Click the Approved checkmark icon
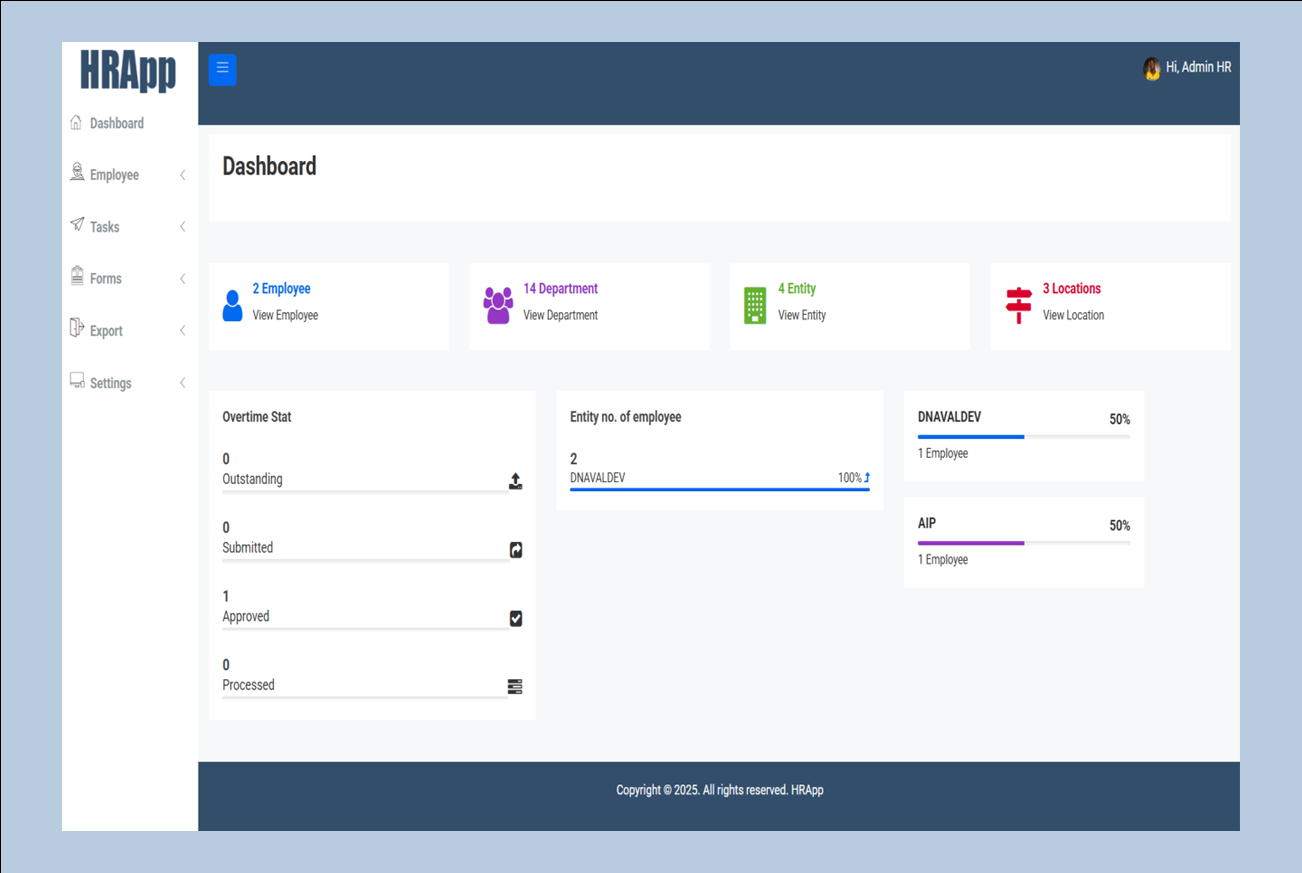1302x873 pixels. (515, 618)
